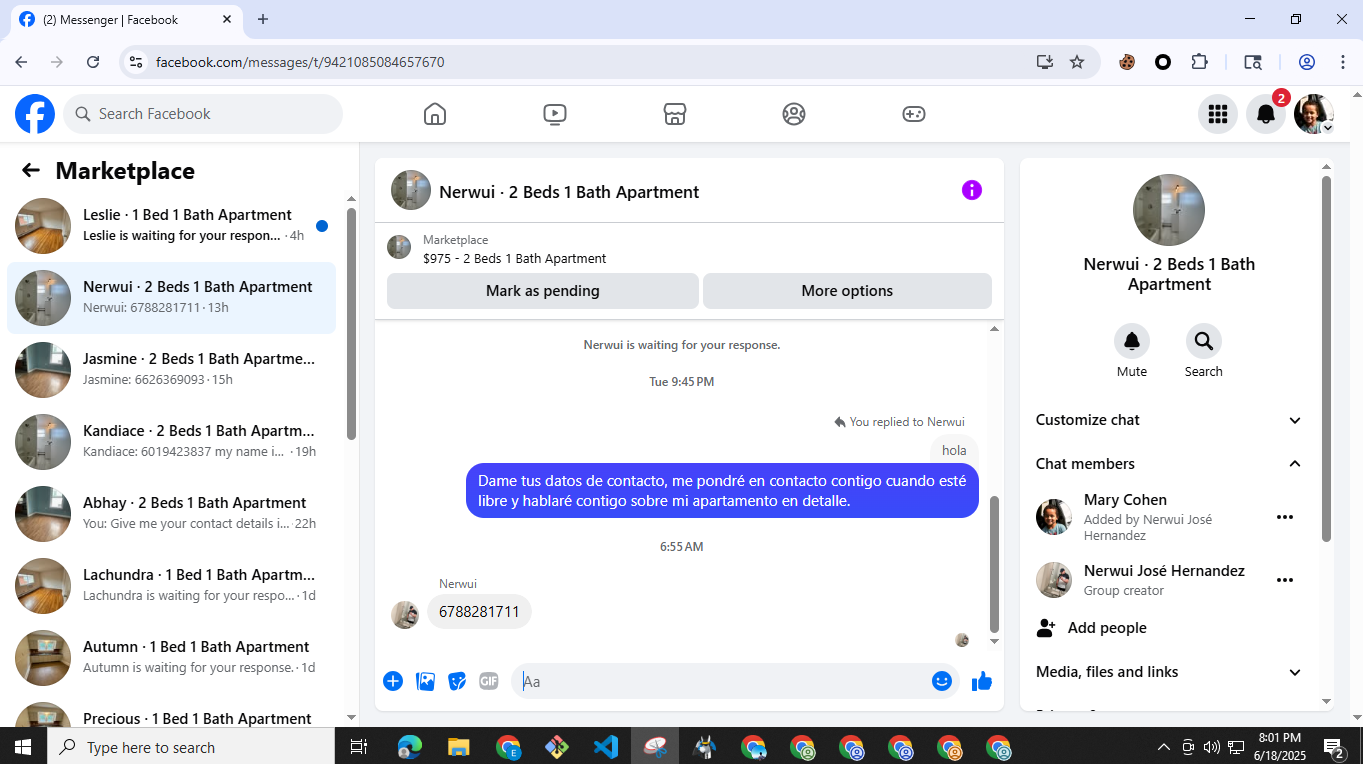Viewport: 1363px width, 764px height.
Task: Open the GIF picker
Action: click(x=489, y=681)
